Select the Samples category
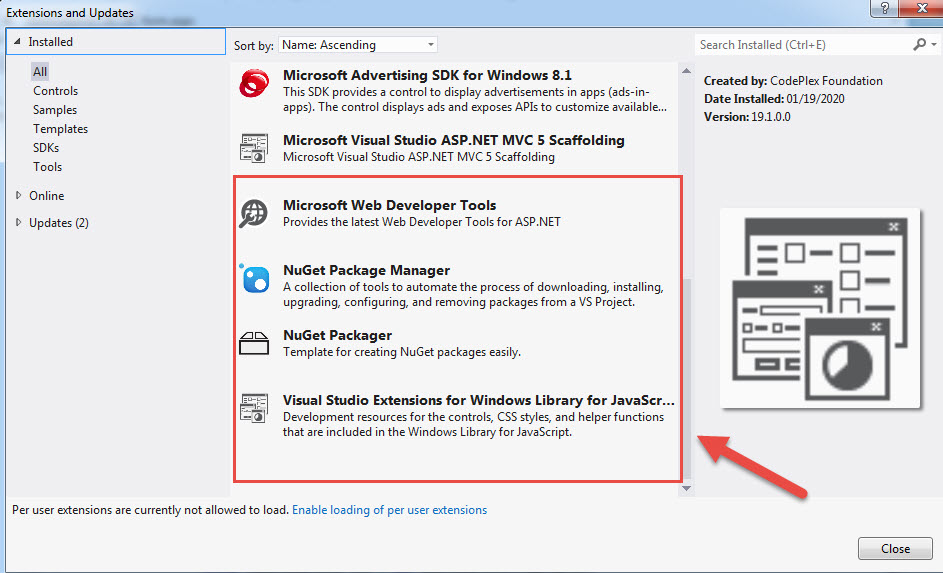 tap(55, 110)
